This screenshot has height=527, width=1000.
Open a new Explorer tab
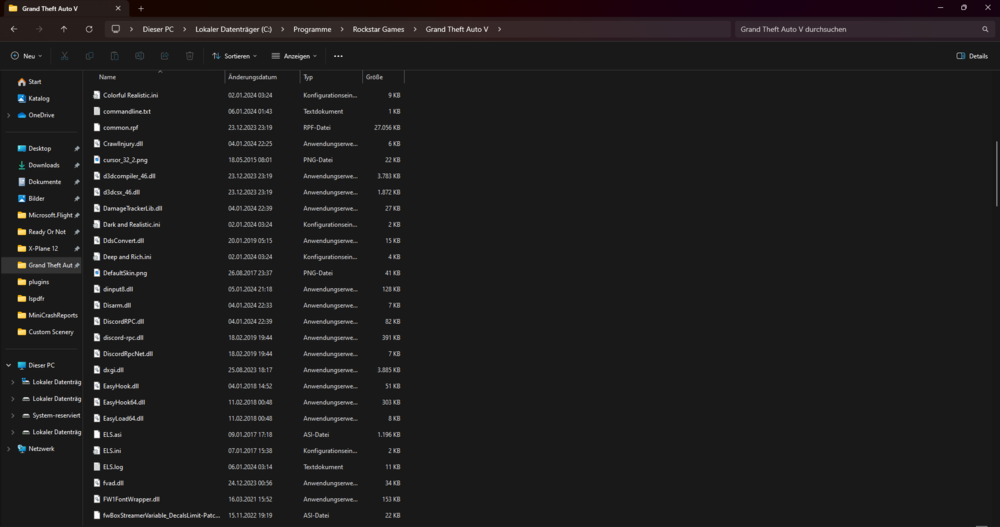(x=141, y=9)
